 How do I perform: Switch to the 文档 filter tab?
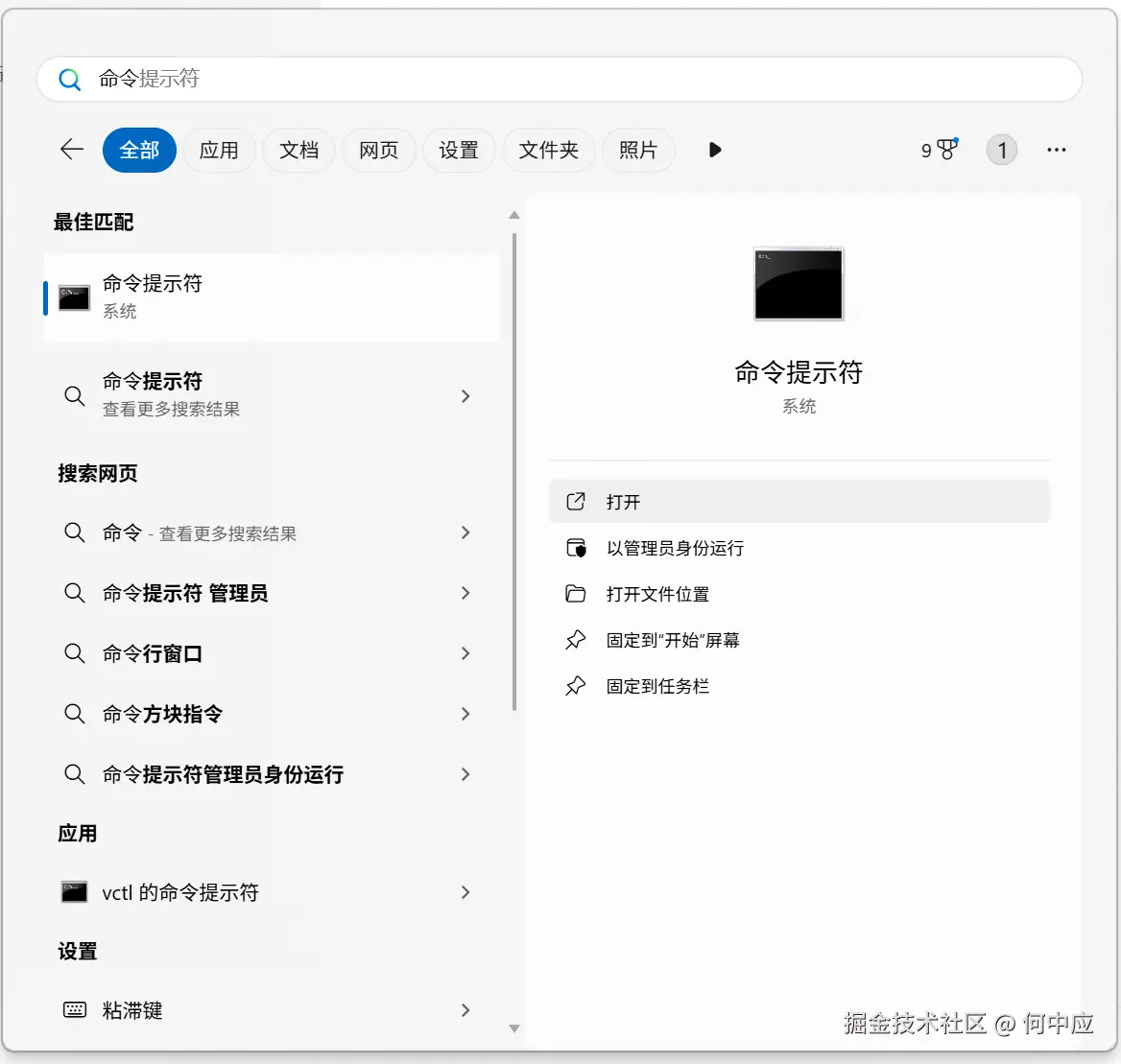click(298, 150)
